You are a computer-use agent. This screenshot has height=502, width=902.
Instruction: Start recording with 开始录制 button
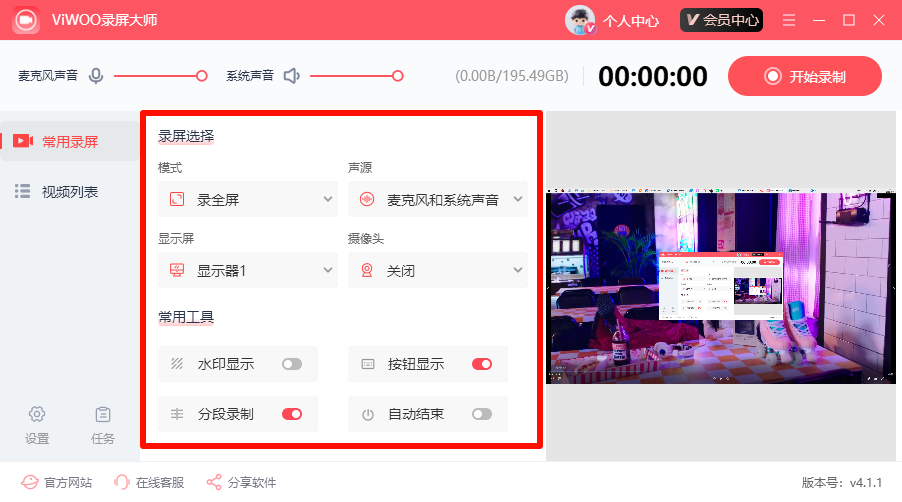point(805,76)
